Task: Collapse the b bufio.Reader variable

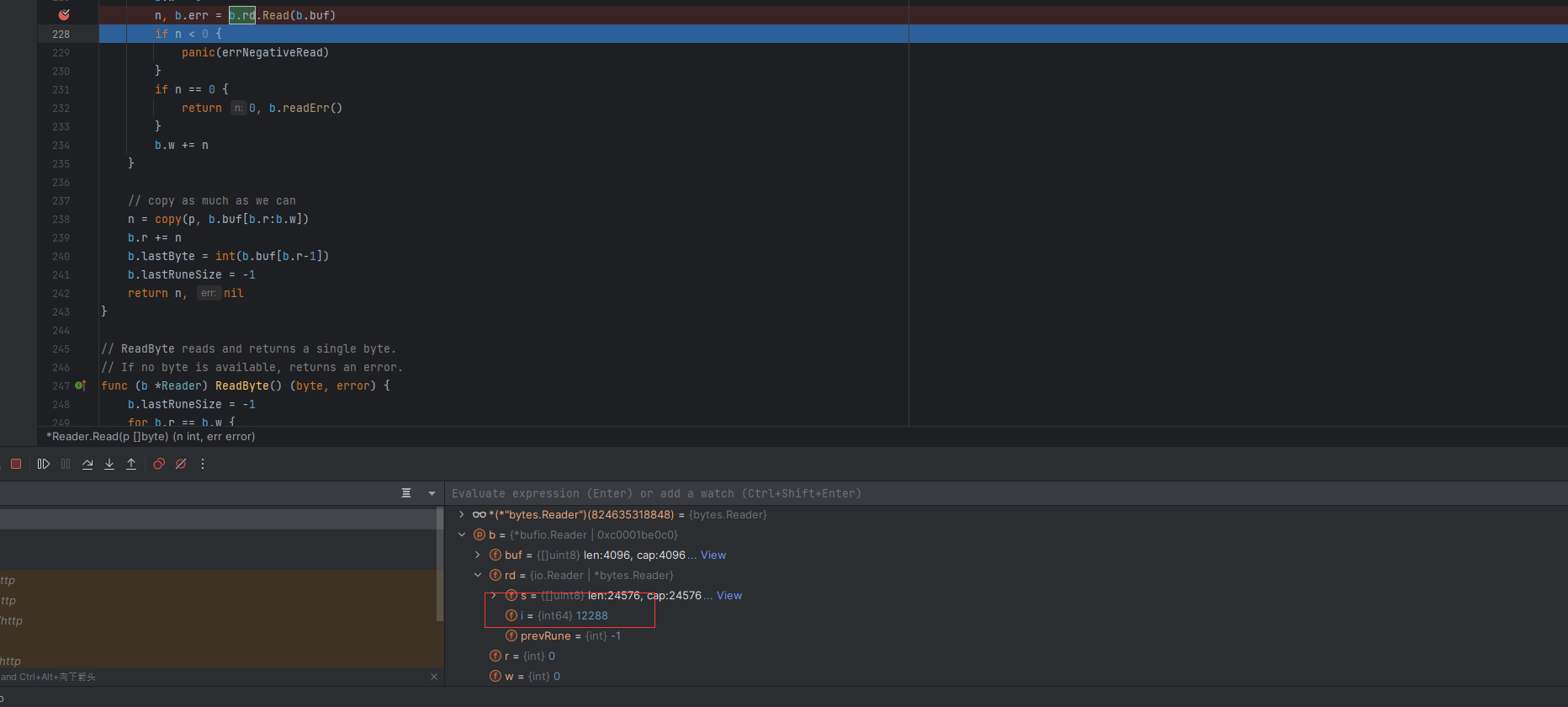Action: tap(462, 534)
